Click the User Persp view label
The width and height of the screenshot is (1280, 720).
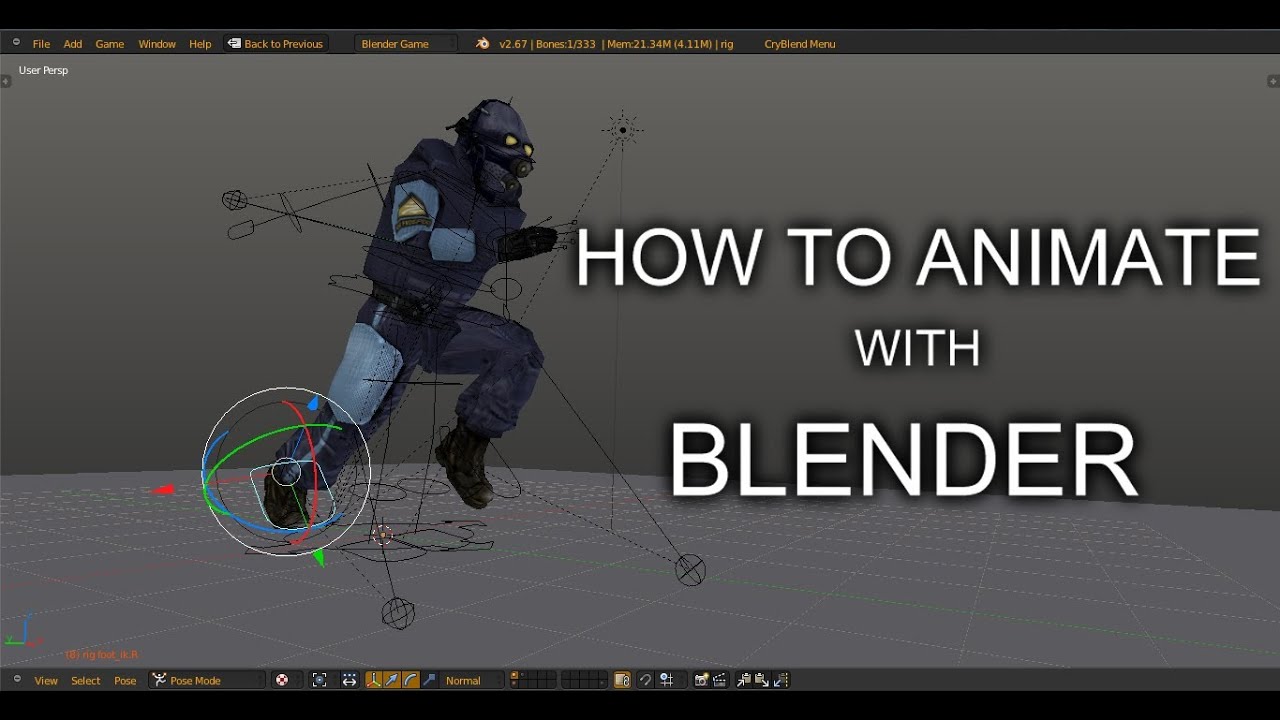point(43,70)
